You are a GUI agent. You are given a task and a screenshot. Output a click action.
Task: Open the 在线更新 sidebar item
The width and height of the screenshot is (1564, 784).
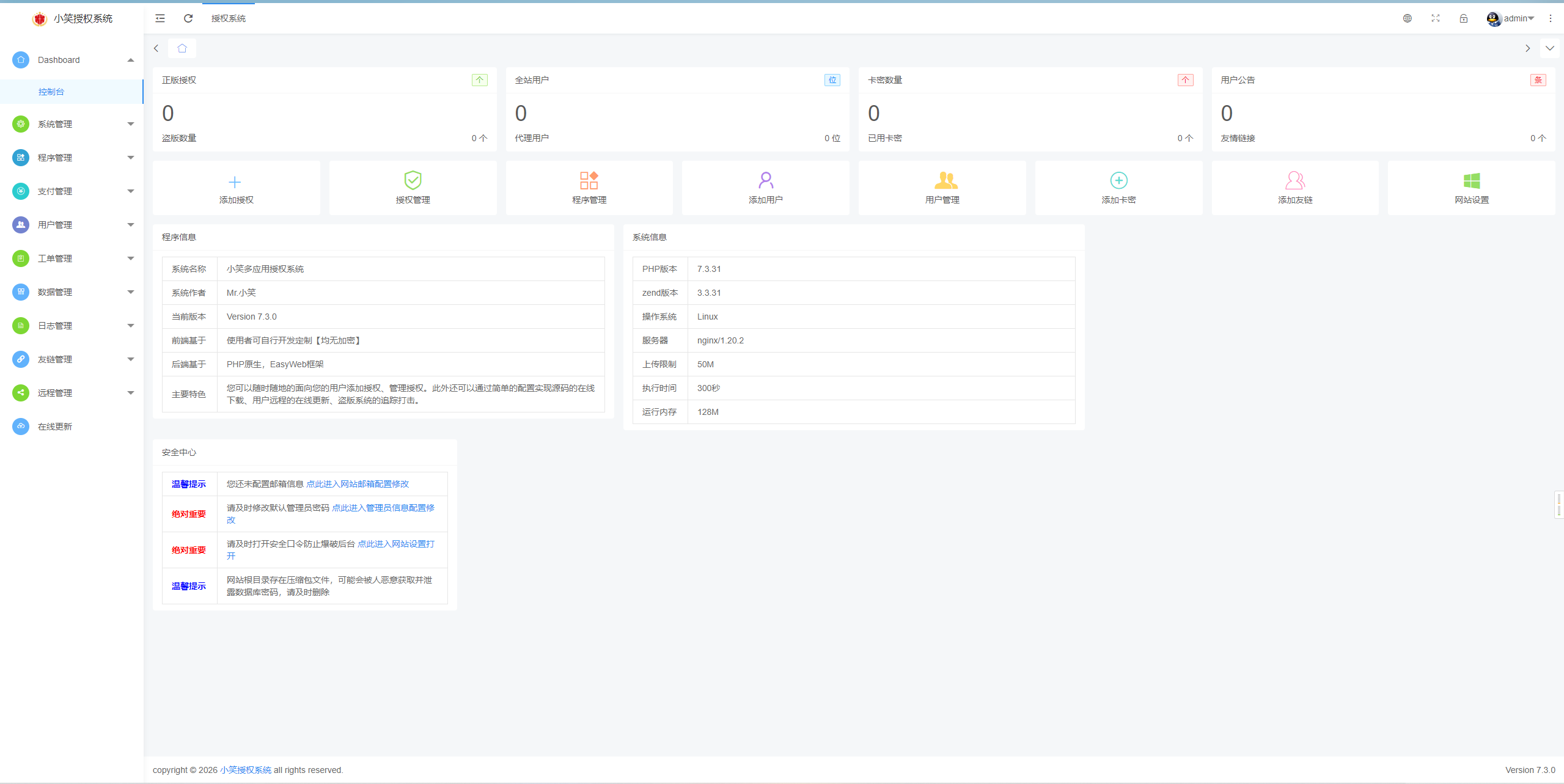pos(55,427)
